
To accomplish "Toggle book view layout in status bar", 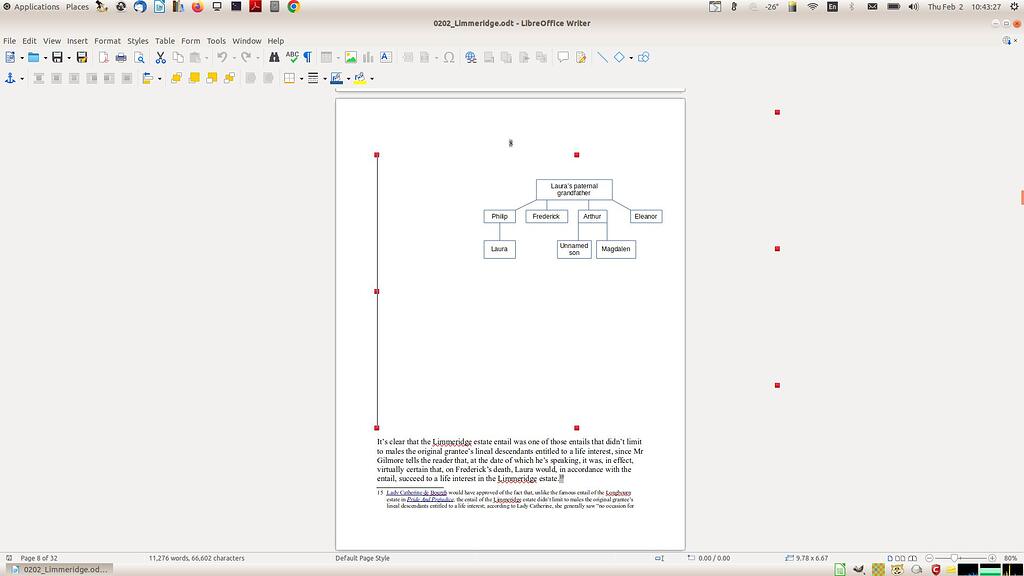I will pyautogui.click(x=911, y=558).
